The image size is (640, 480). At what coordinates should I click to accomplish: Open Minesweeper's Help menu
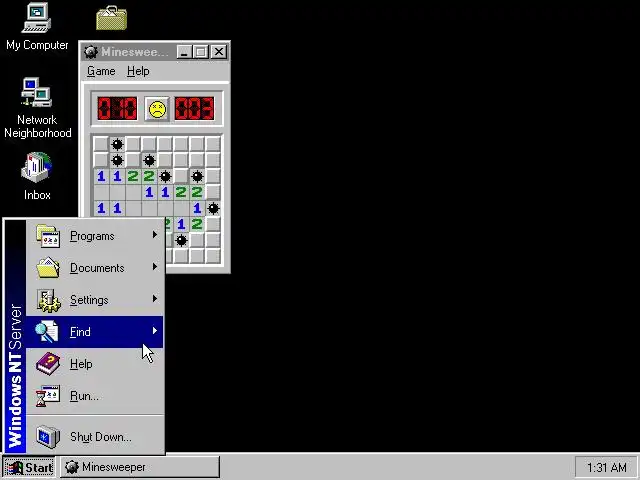click(x=138, y=71)
